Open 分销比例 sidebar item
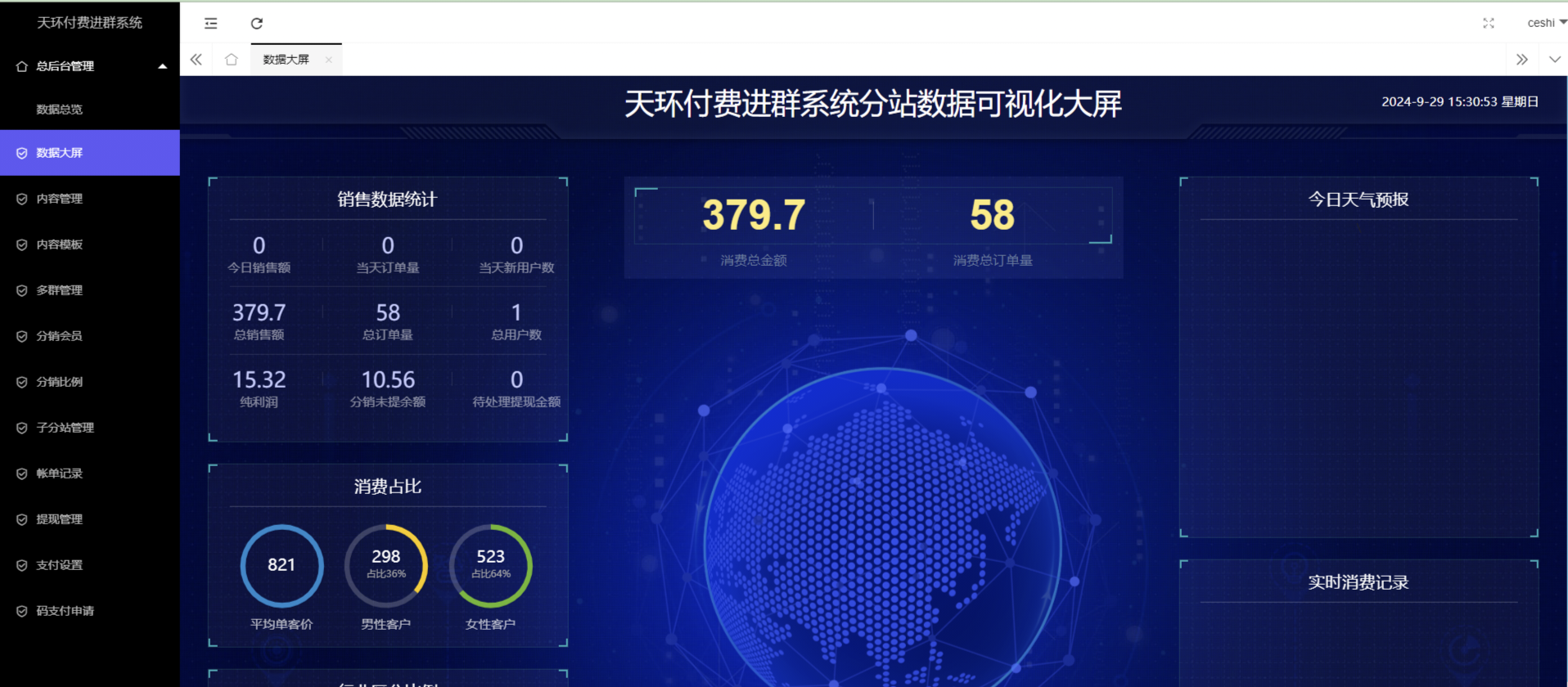Viewport: 1568px width, 687px height. click(x=90, y=382)
